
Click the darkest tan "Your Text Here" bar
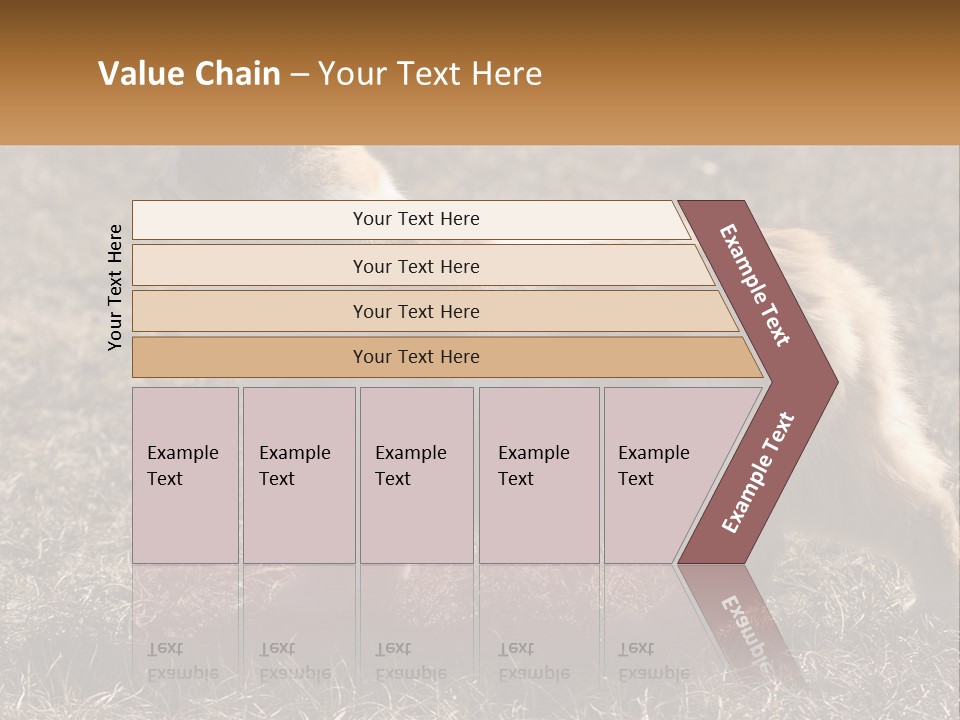pos(415,357)
